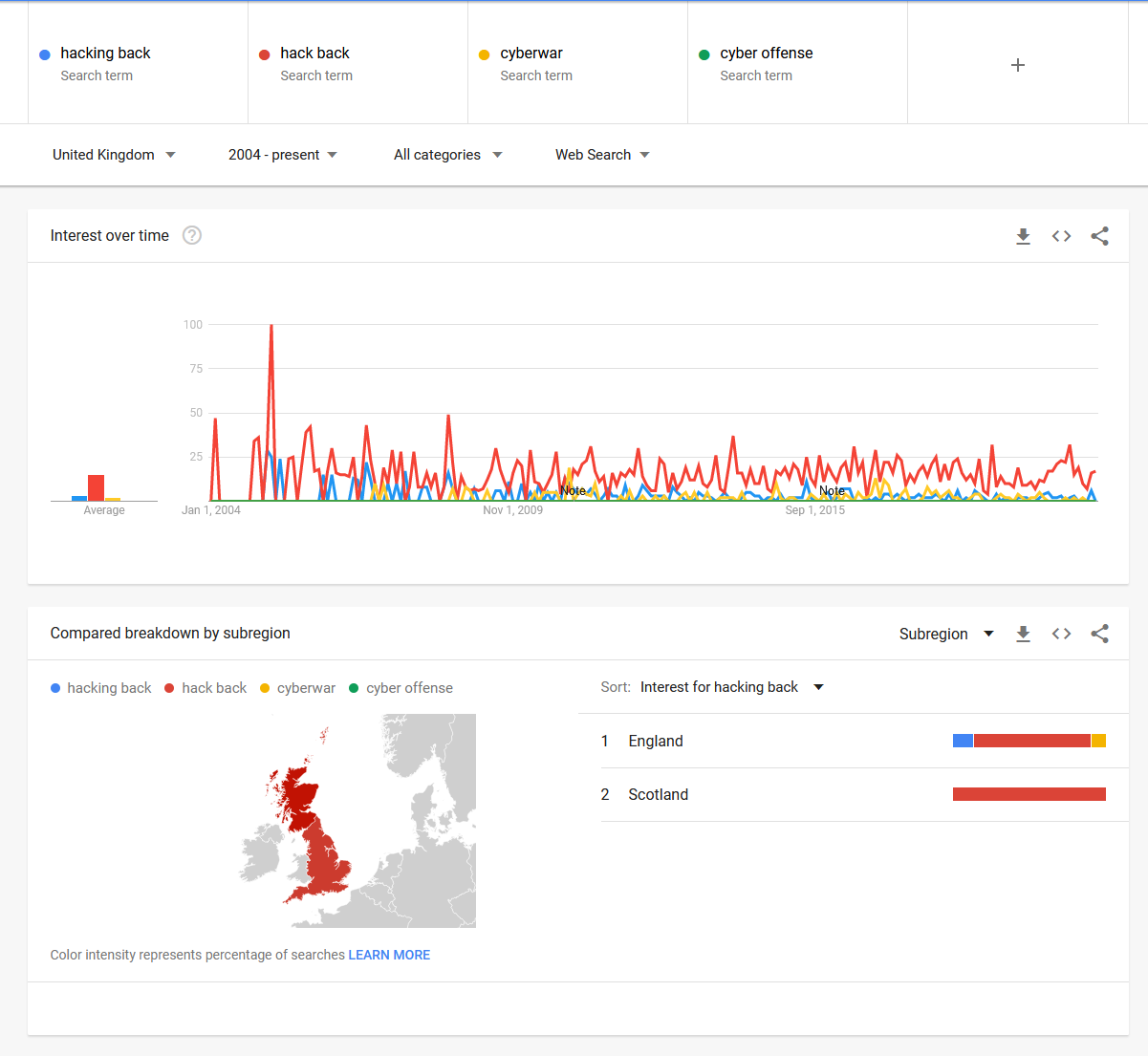Edit the cyberwar search term

coord(578,63)
